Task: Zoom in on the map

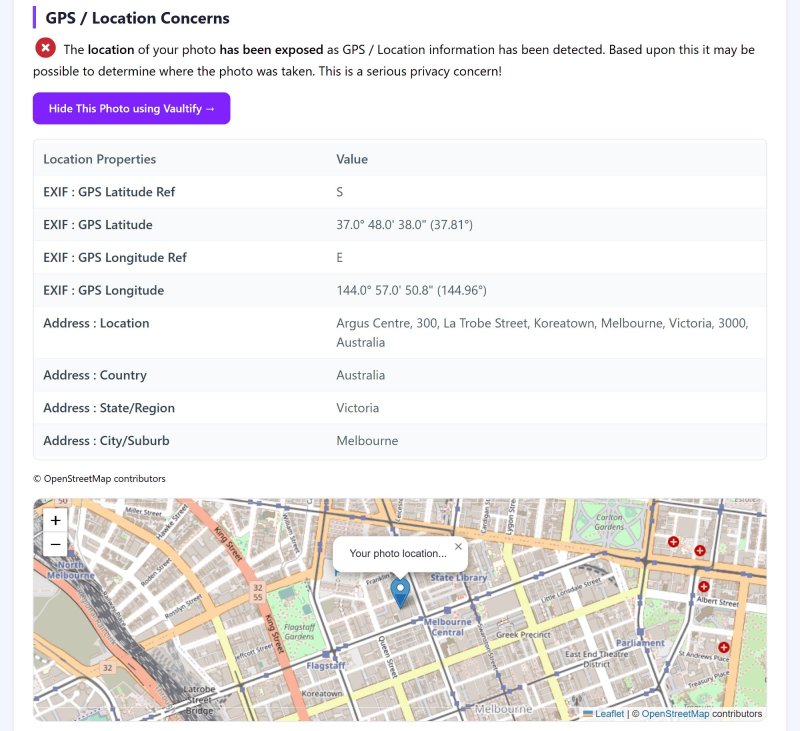Action: pyautogui.click(x=56, y=520)
